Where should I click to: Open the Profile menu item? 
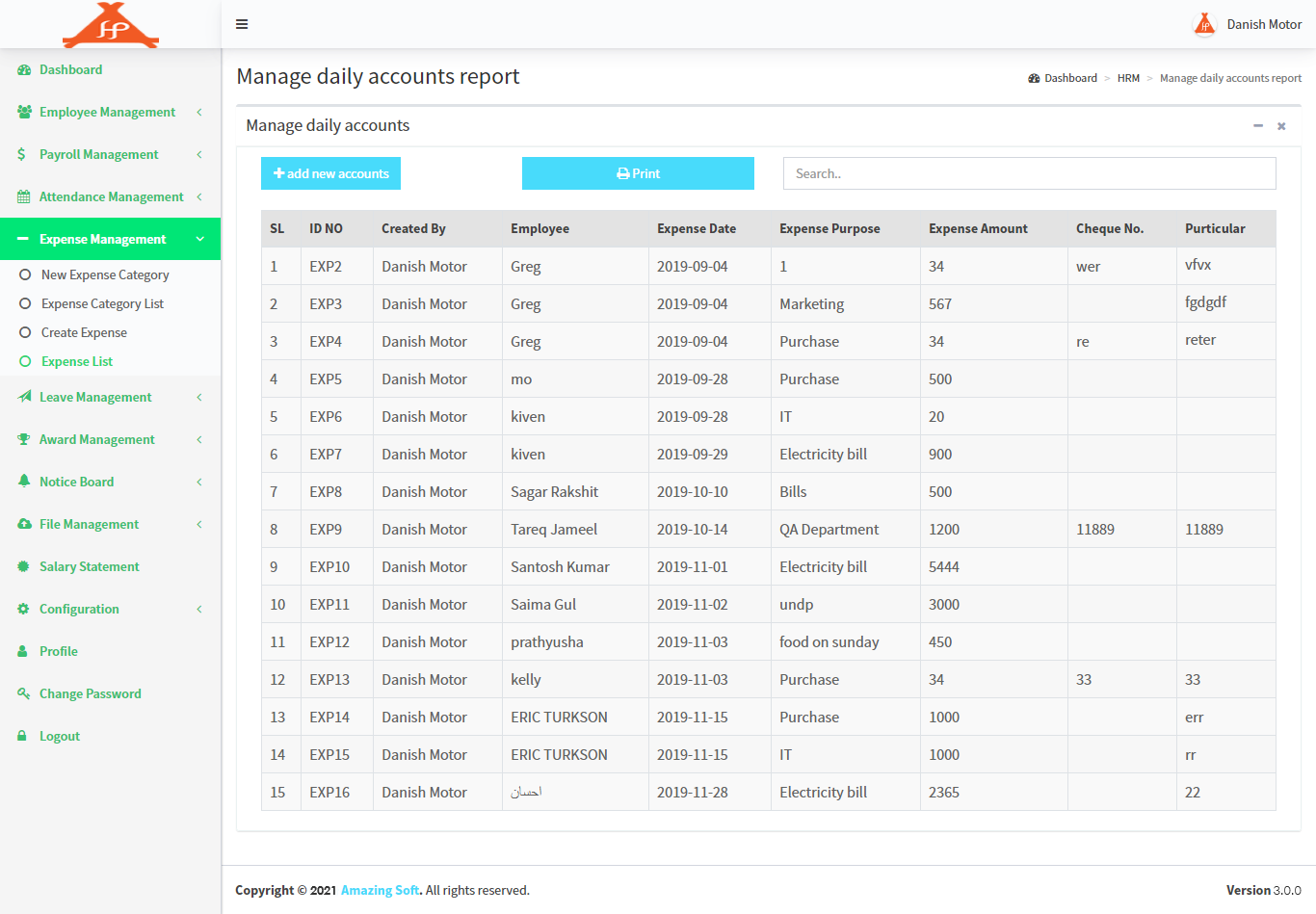pyautogui.click(x=58, y=651)
